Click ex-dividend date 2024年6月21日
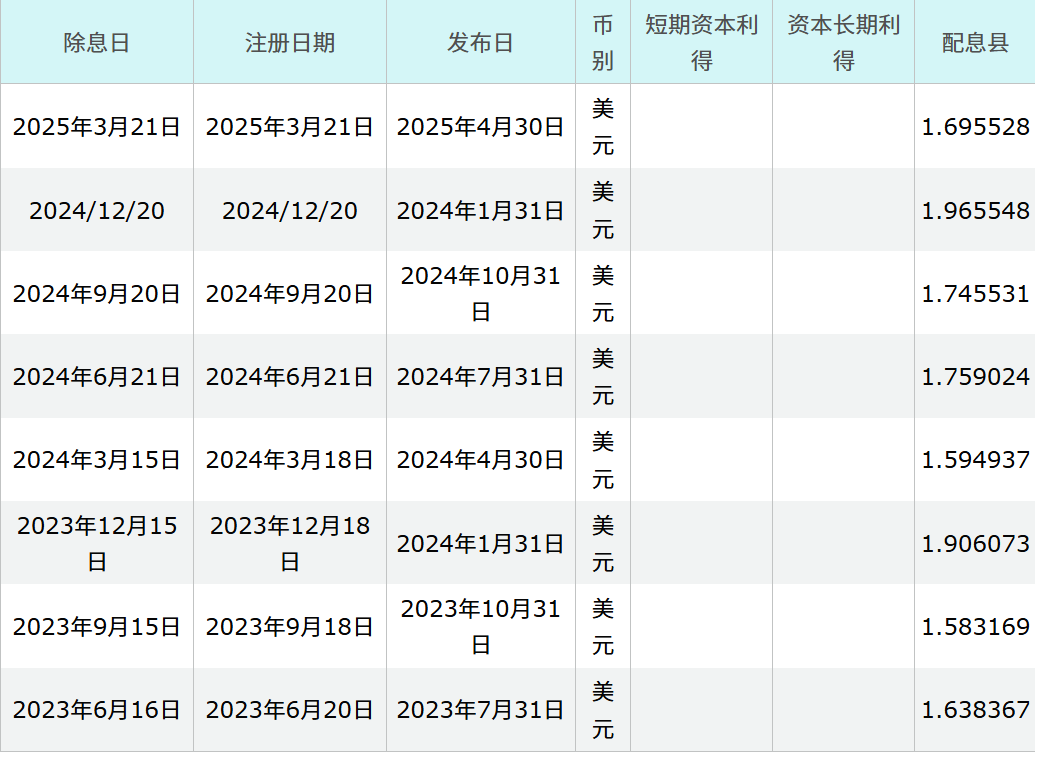Screen dimensions: 1037x758 tap(97, 376)
